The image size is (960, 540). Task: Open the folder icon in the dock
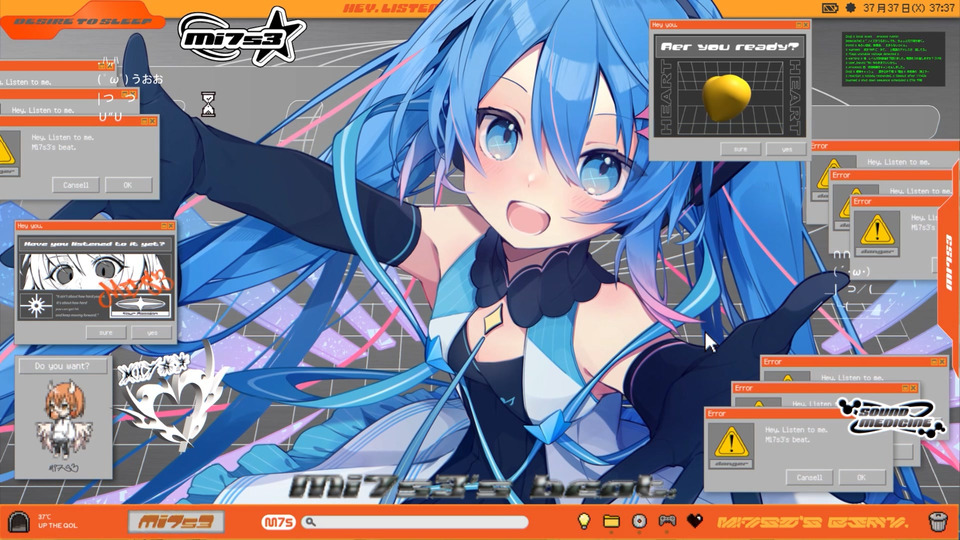point(611,521)
